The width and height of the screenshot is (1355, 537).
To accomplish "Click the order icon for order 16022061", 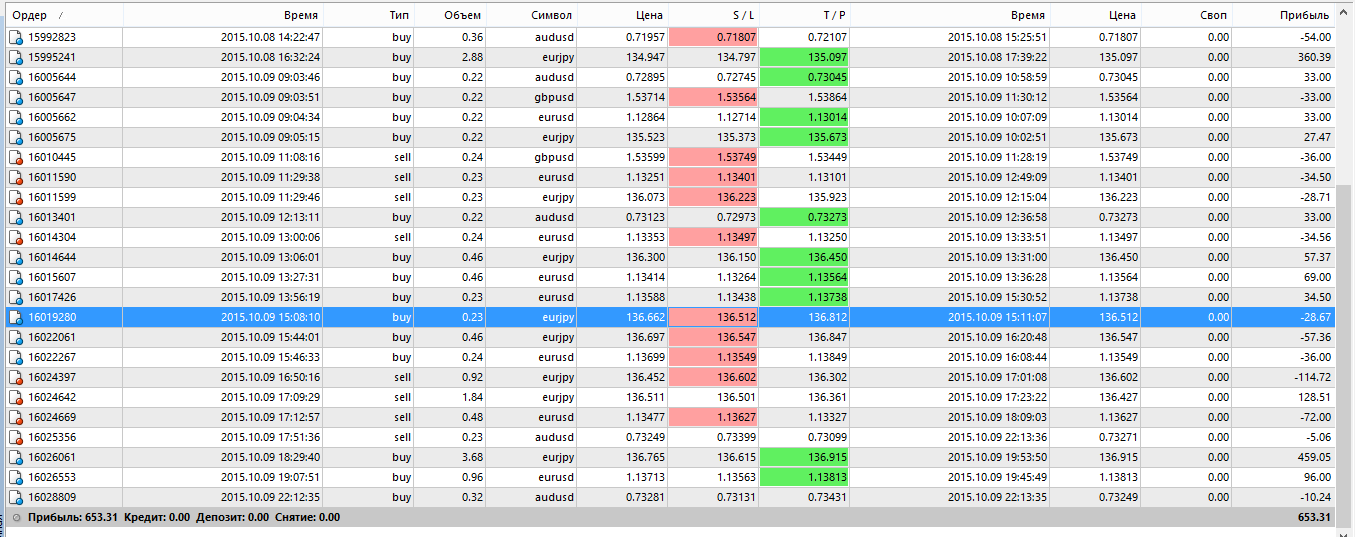I will [15, 337].
